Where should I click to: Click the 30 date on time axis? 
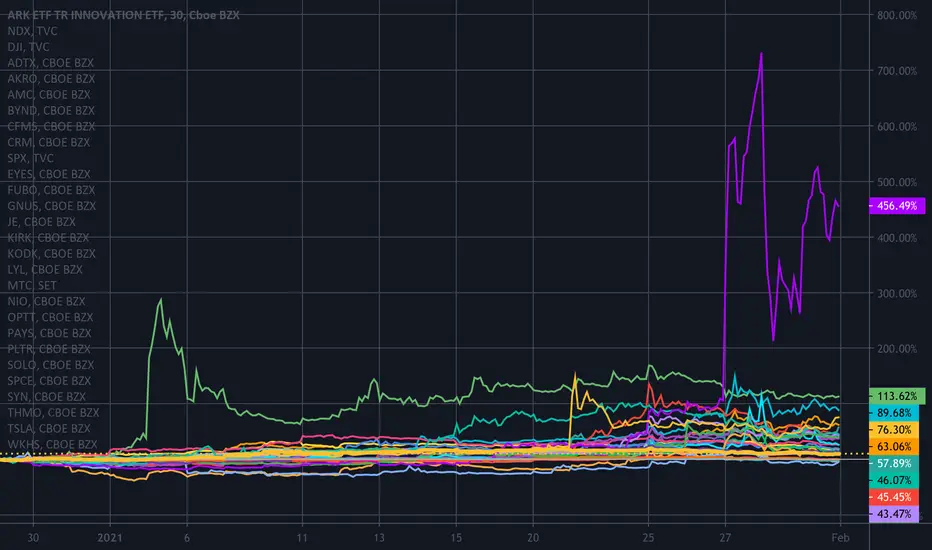[x=33, y=538]
